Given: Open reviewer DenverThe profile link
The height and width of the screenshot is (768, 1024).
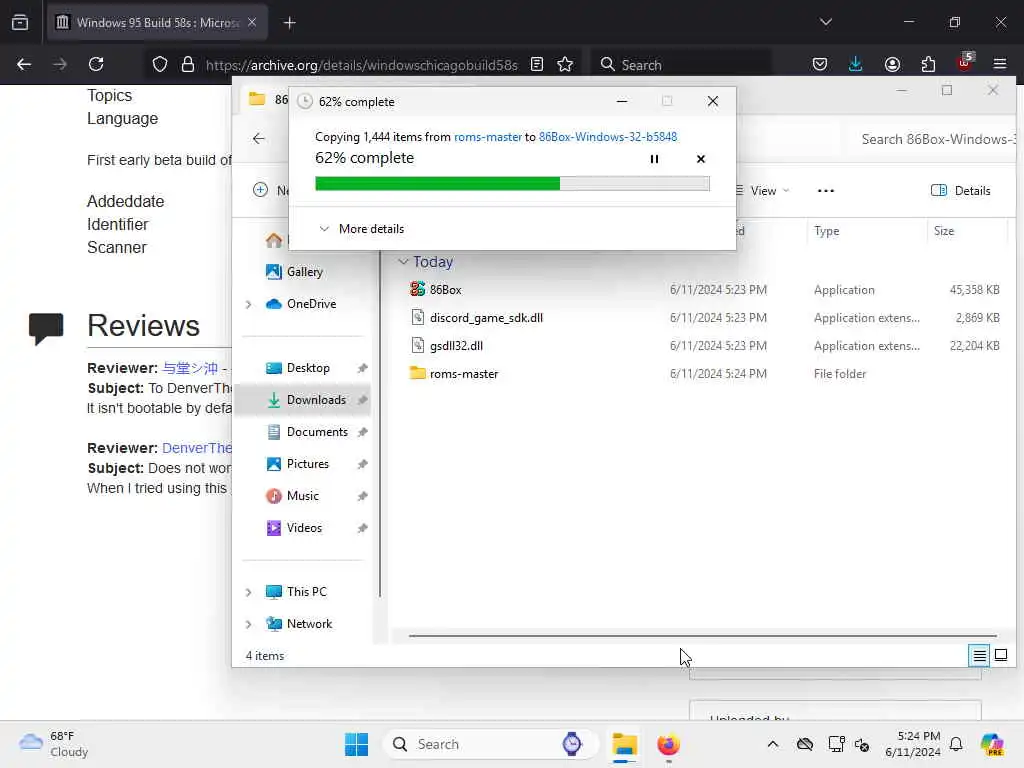Looking at the screenshot, I should [197, 448].
